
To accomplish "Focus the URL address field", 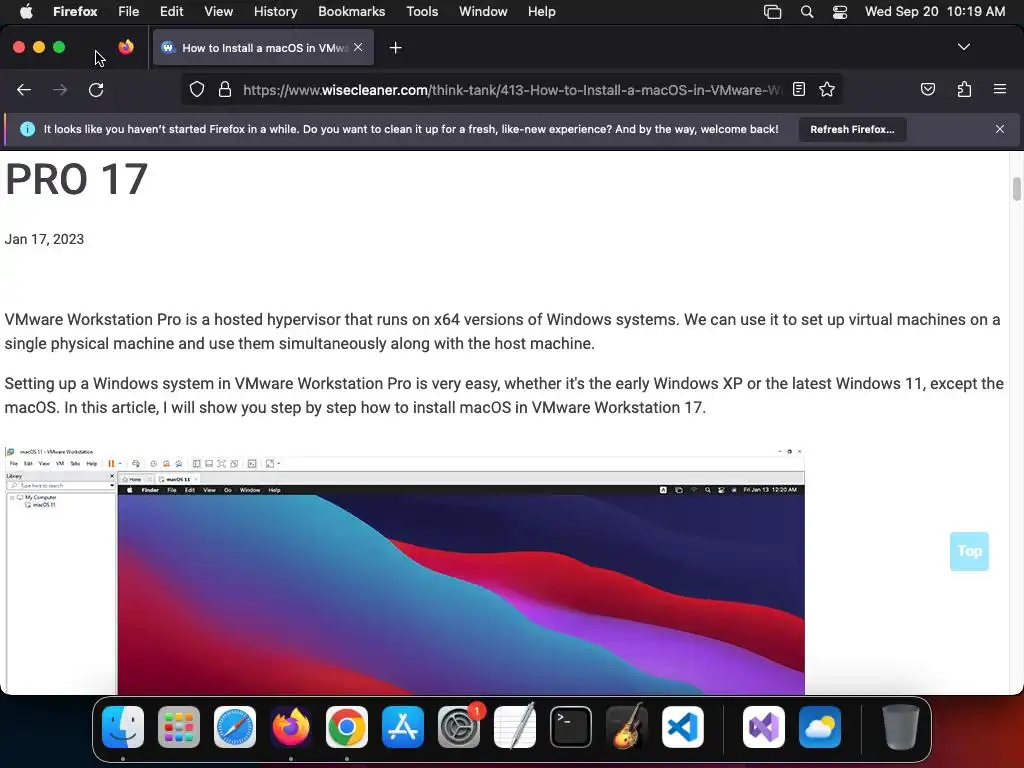I will pos(511,89).
